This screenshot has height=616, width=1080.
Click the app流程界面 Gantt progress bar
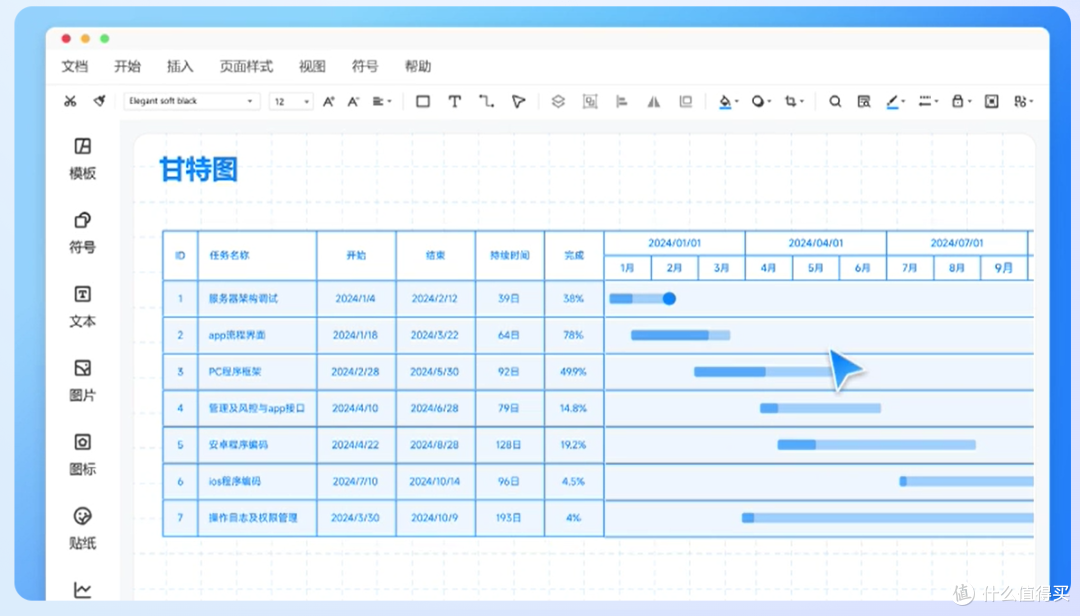tap(681, 335)
